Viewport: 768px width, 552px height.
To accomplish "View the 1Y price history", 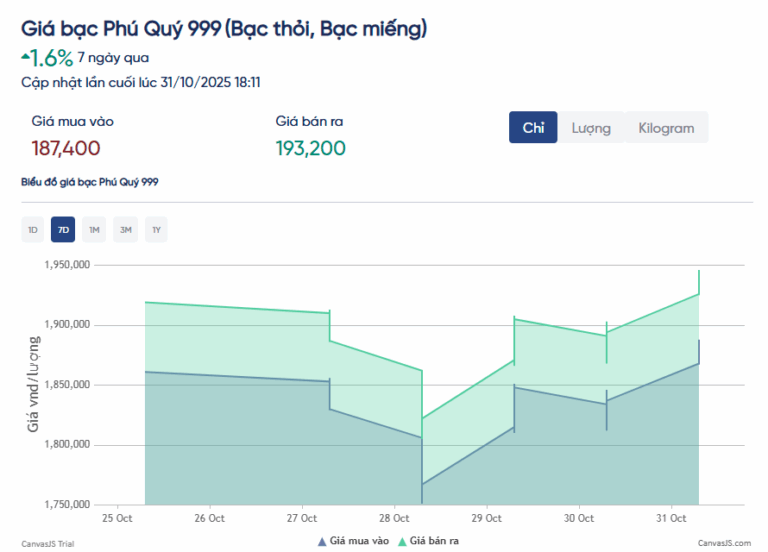I will 156,230.
